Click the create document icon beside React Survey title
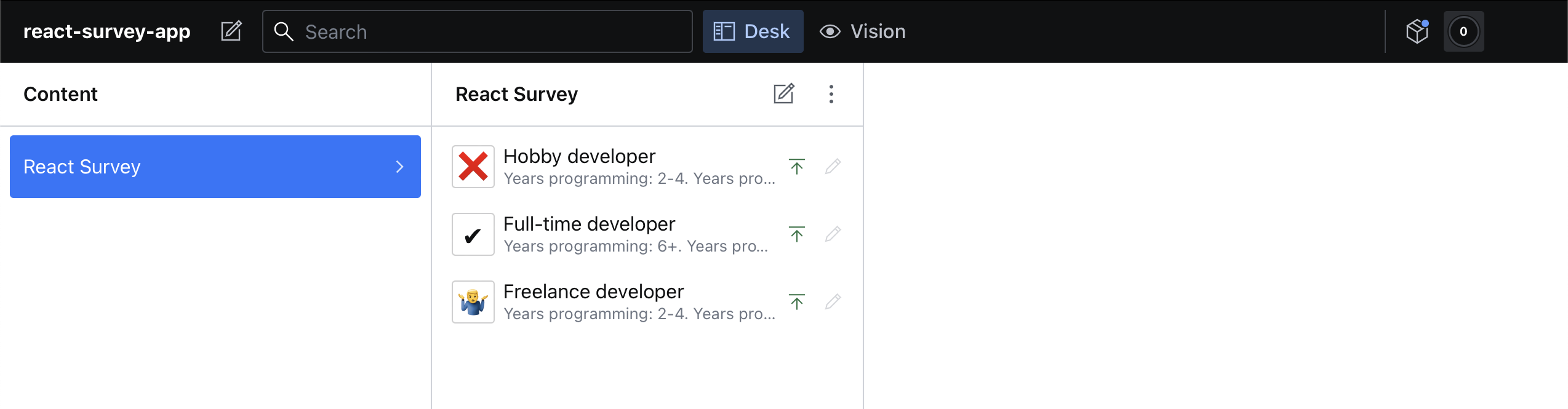 (x=784, y=94)
